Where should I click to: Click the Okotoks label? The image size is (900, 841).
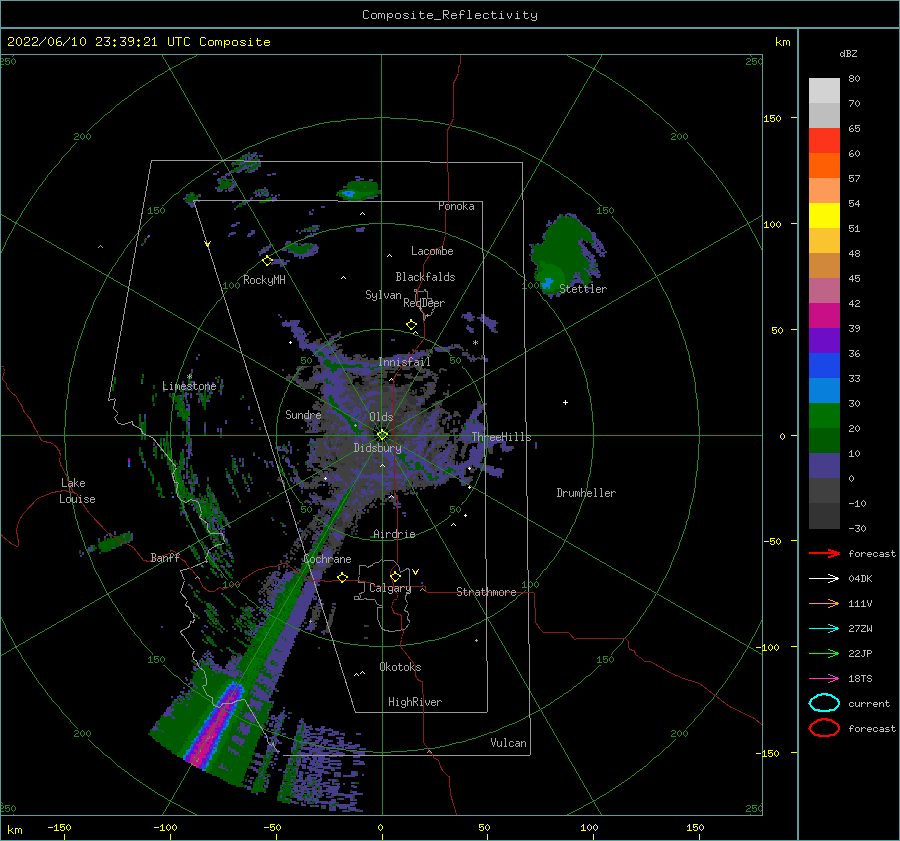400,667
